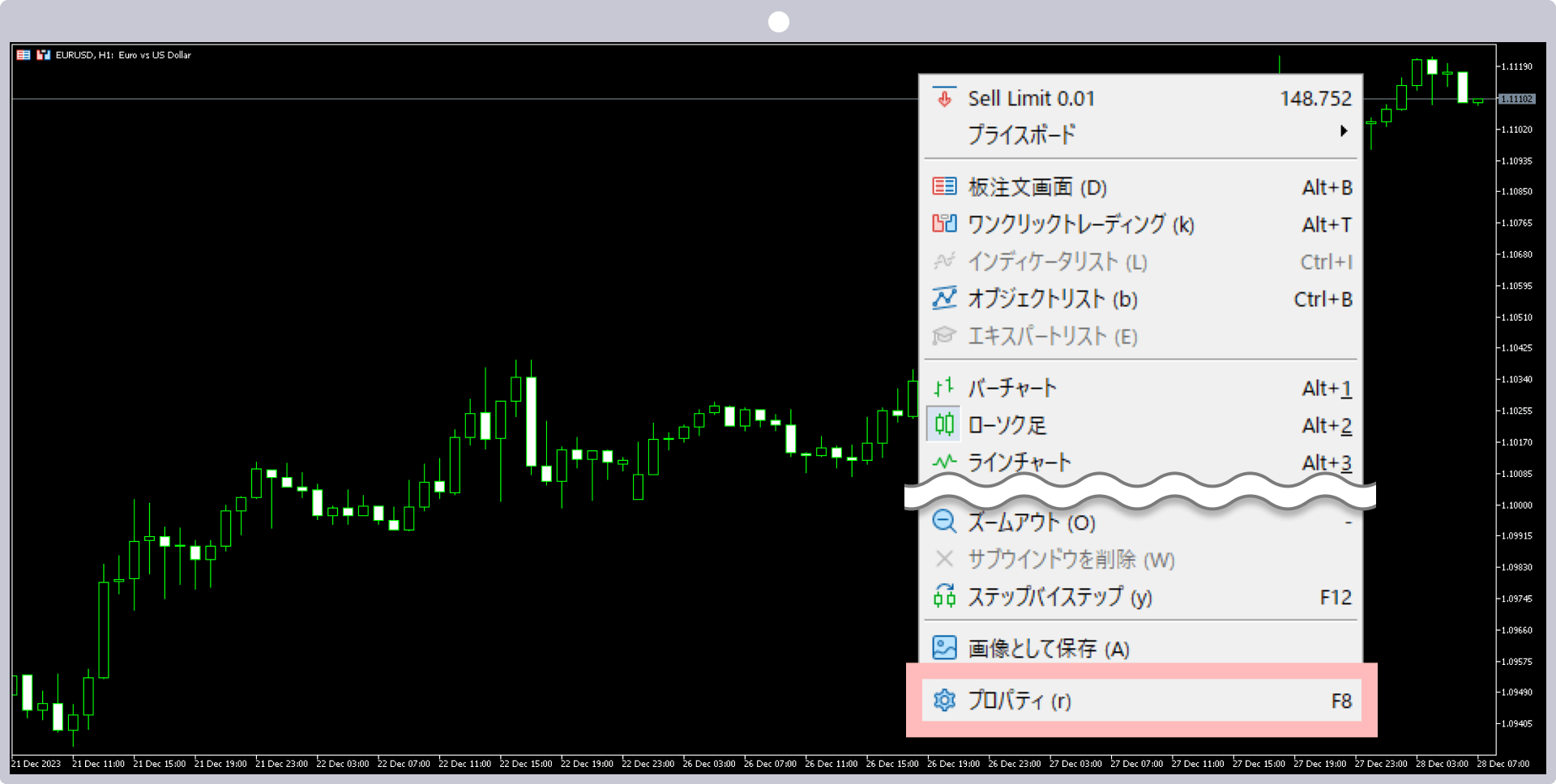The height and width of the screenshot is (784, 1556).
Task: Click the Ctrl+B shortcut label
Action: tap(1323, 299)
